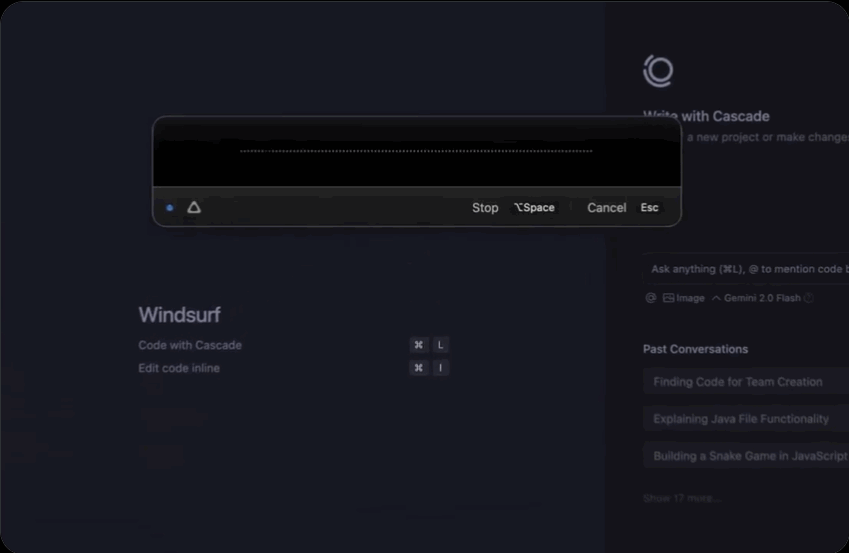The height and width of the screenshot is (553, 849).
Task: Attach an Image to the prompt
Action: (684, 298)
